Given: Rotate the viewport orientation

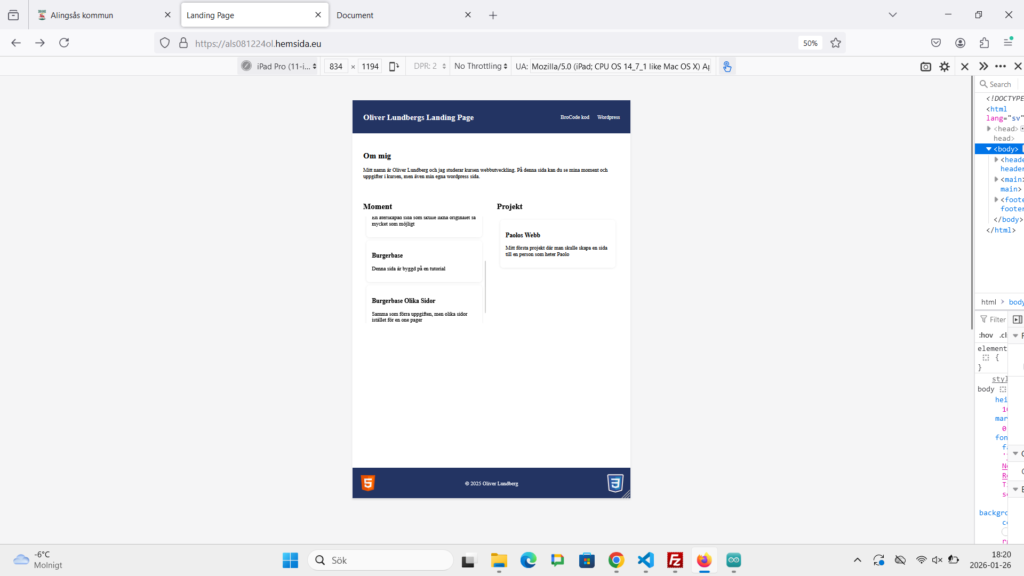Looking at the screenshot, I should pos(394,66).
